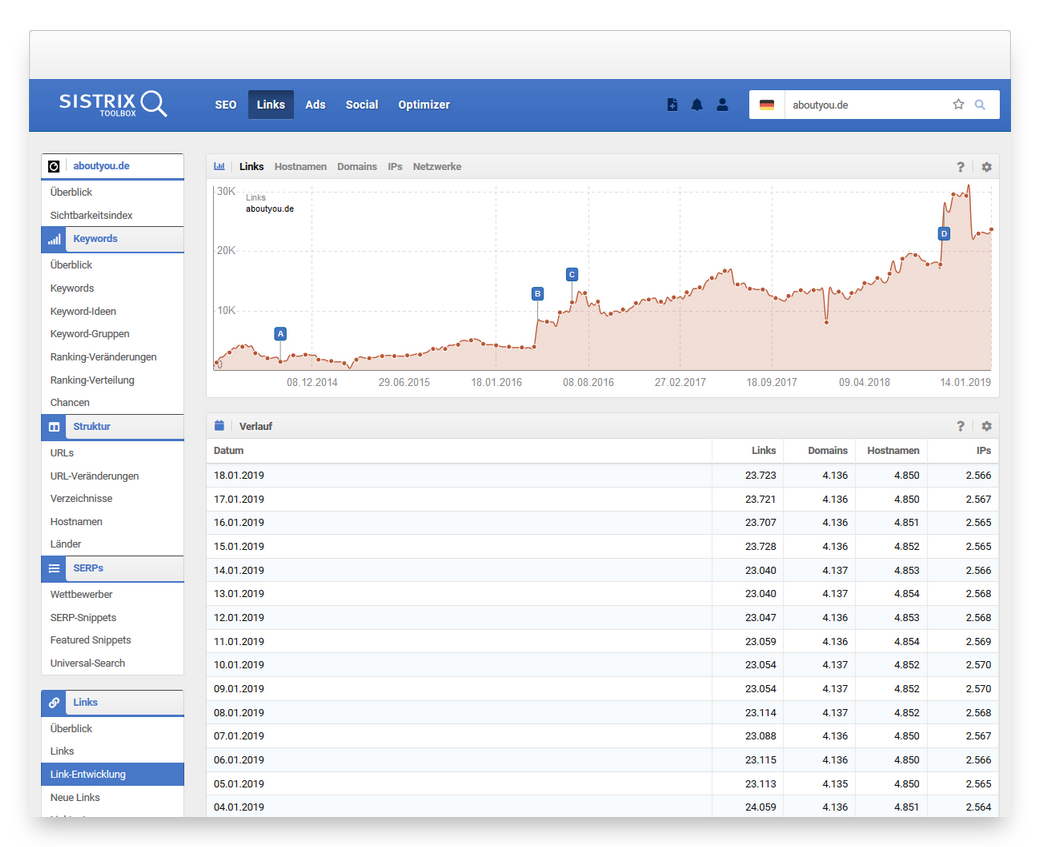Switch to the Optimizer module tab

pos(424,105)
